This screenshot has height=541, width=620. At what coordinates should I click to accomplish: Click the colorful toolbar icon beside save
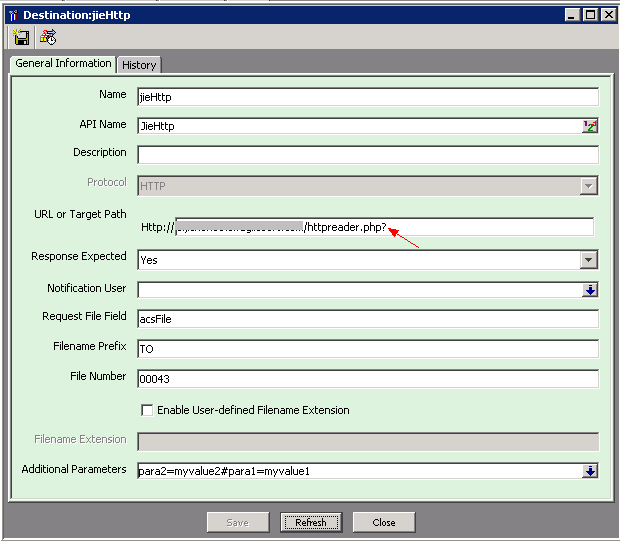click(47, 37)
